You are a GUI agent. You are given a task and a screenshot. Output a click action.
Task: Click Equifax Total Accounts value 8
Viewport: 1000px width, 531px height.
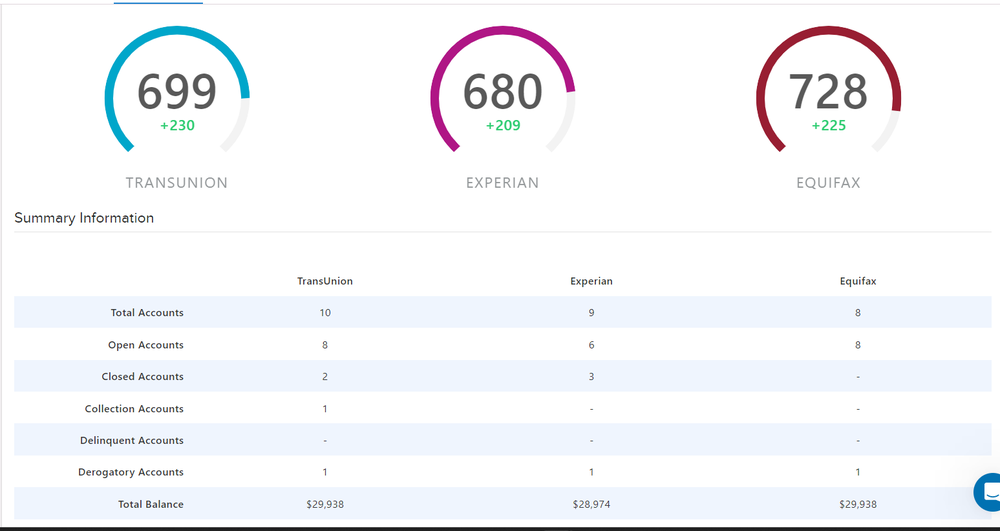(x=858, y=313)
